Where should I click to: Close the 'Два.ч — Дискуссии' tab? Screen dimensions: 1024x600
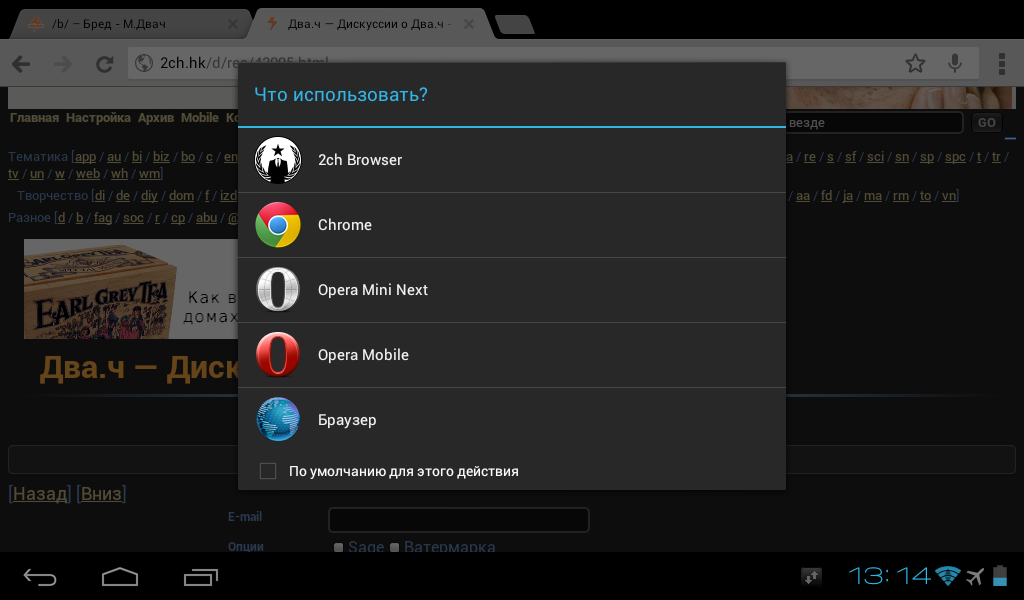pos(469,24)
